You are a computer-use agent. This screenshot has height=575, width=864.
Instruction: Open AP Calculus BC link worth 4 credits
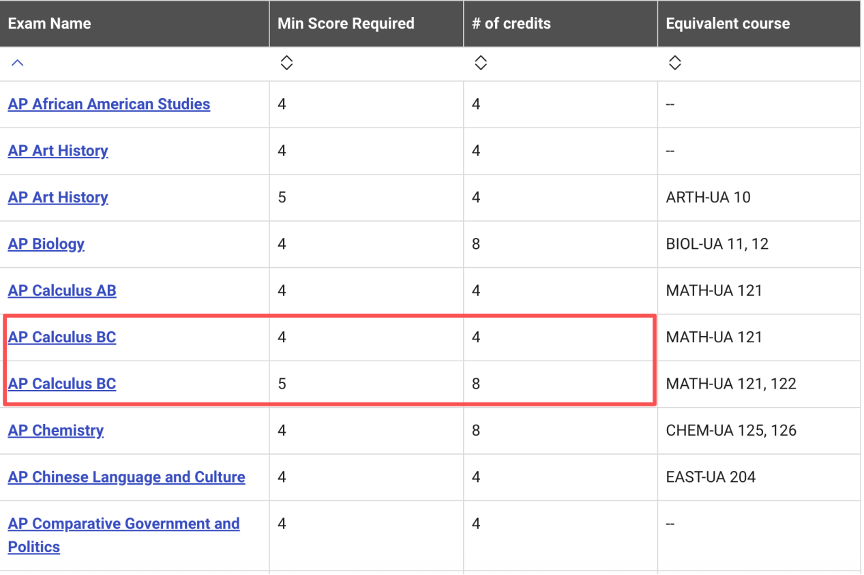coord(62,337)
